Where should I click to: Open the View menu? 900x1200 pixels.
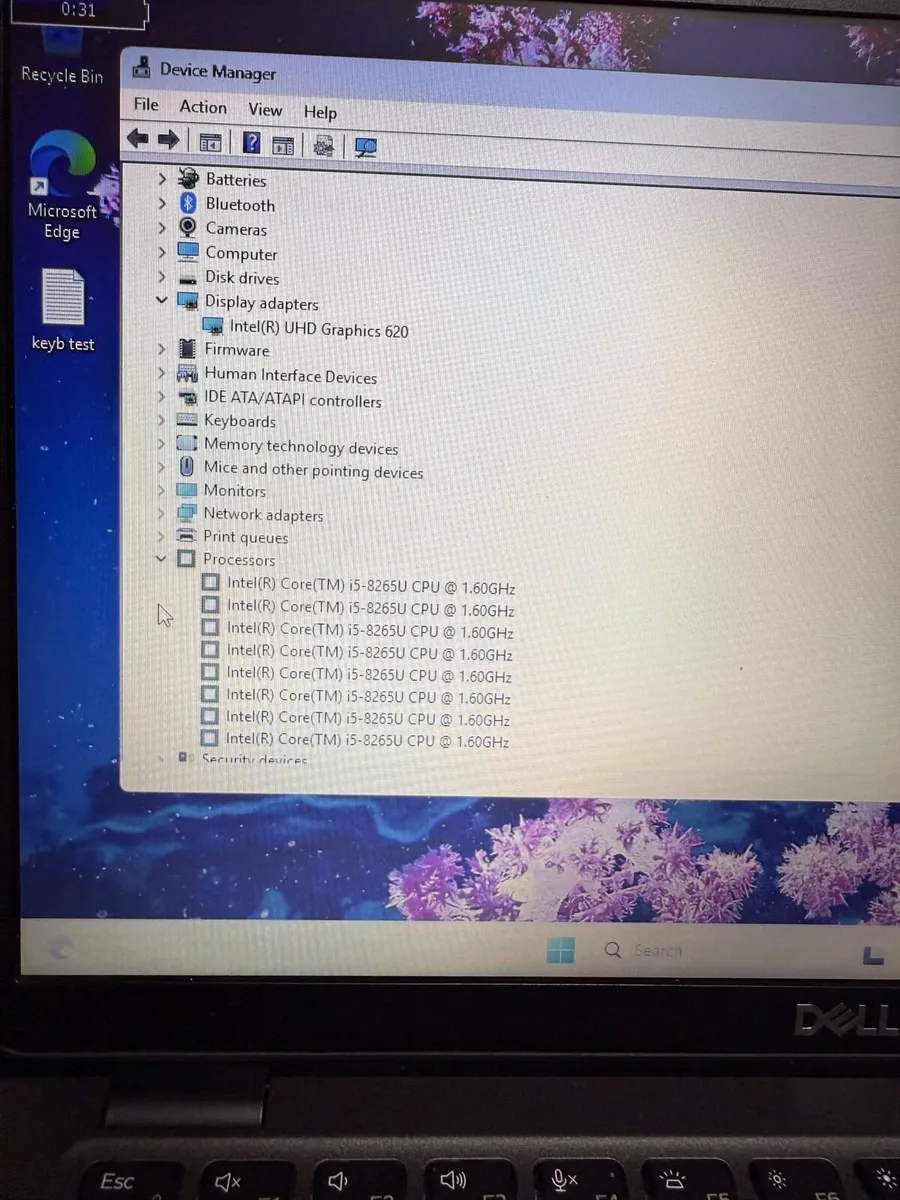click(265, 110)
